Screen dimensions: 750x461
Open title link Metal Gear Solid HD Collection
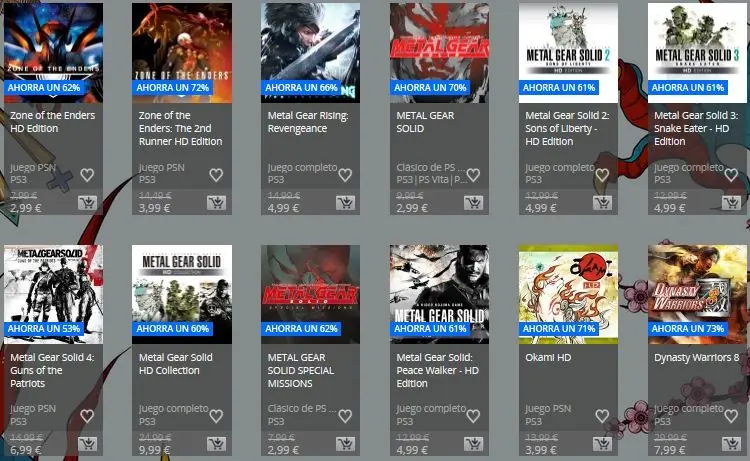point(176,364)
